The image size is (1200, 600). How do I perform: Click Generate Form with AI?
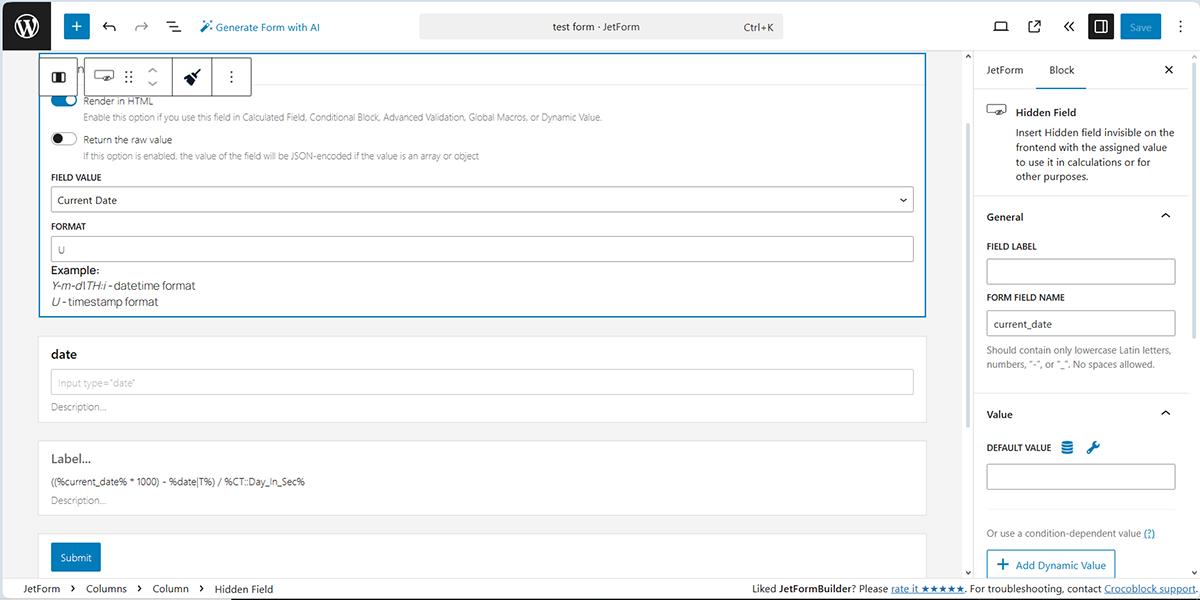pyautogui.click(x=260, y=27)
